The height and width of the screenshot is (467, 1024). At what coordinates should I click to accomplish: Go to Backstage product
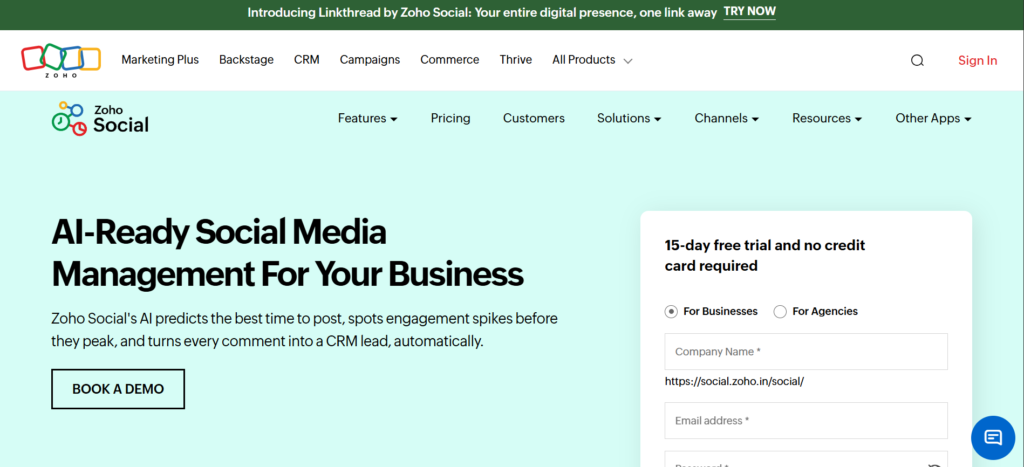point(246,60)
